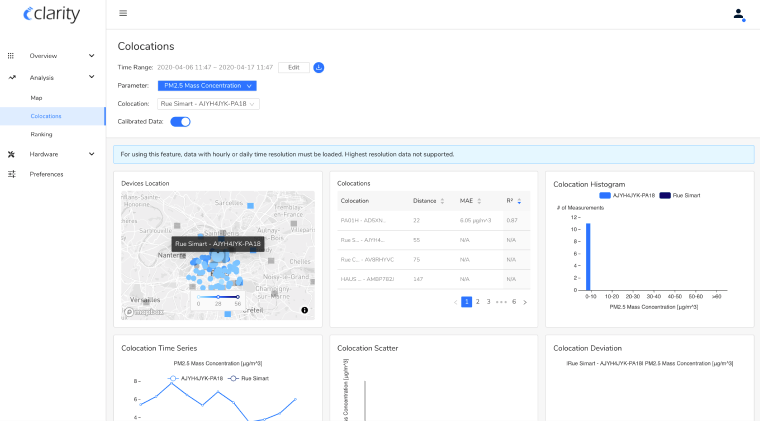Click the user profile icon
Image resolution: width=760 pixels, height=421 pixels.
738,14
